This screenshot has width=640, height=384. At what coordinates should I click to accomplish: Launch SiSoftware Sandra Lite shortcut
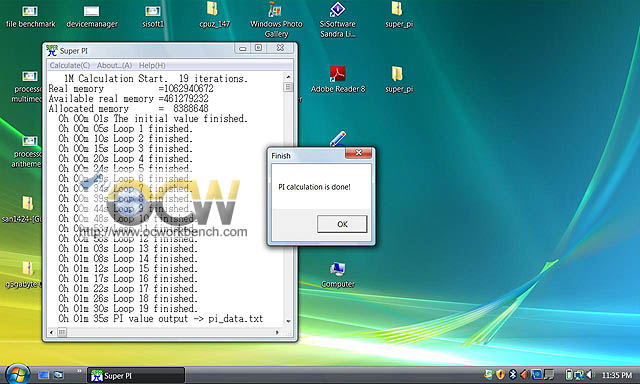(x=338, y=20)
